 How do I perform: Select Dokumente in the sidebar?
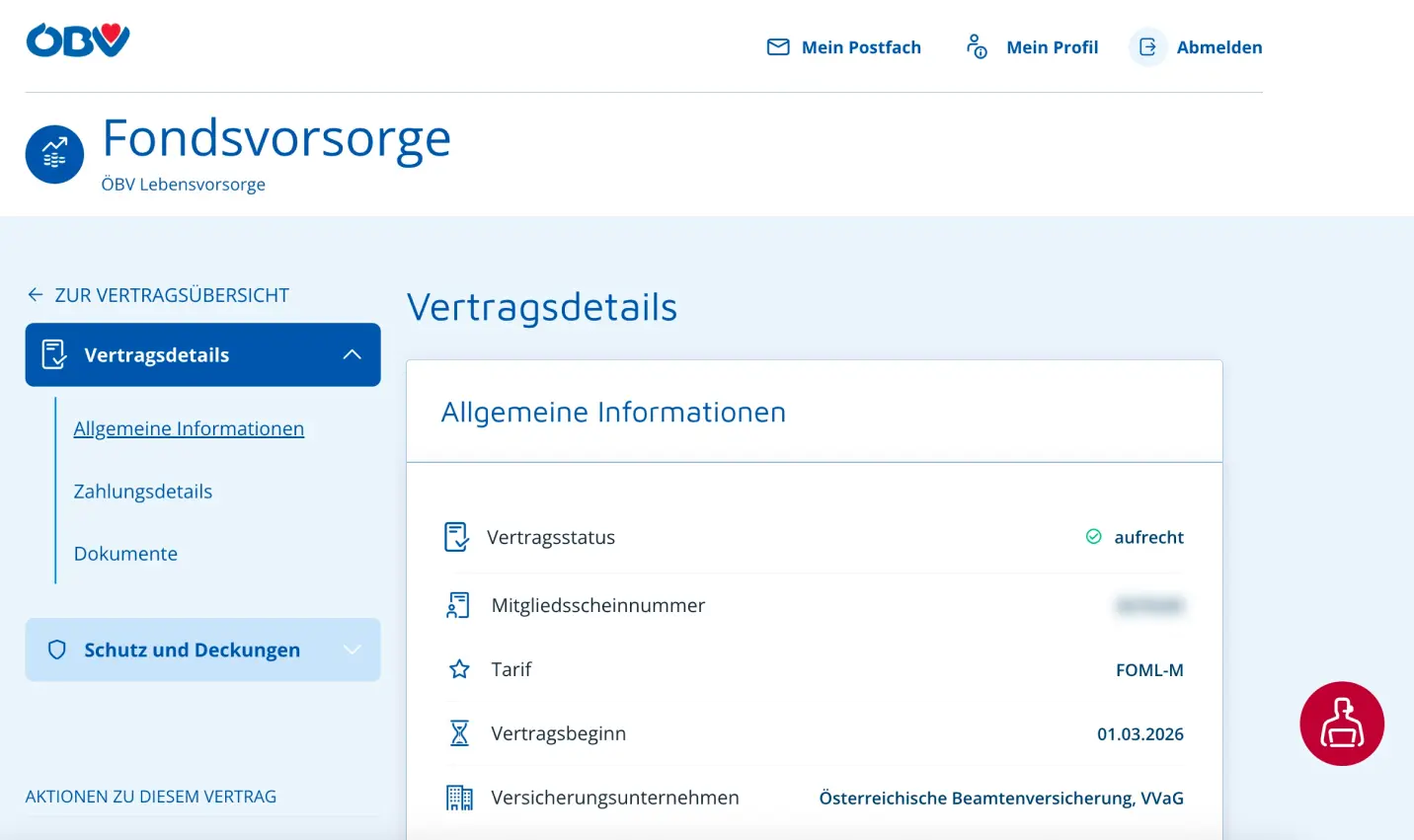(x=124, y=553)
